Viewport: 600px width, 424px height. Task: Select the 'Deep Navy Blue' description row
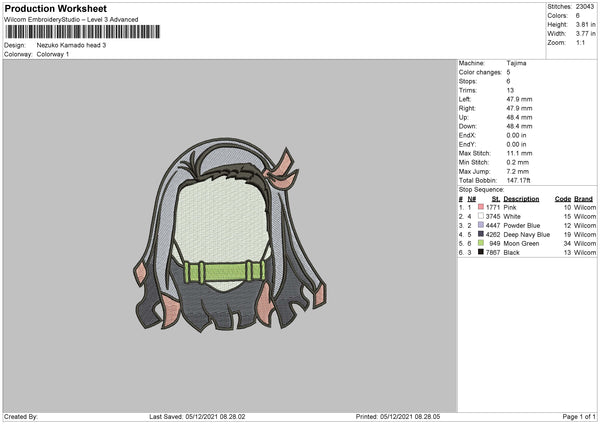click(x=527, y=235)
